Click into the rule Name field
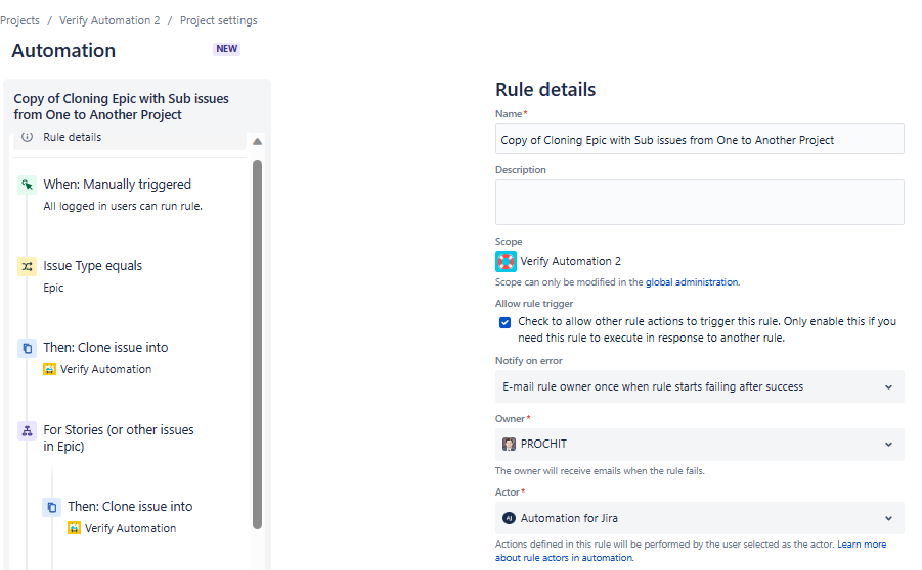 click(x=700, y=139)
